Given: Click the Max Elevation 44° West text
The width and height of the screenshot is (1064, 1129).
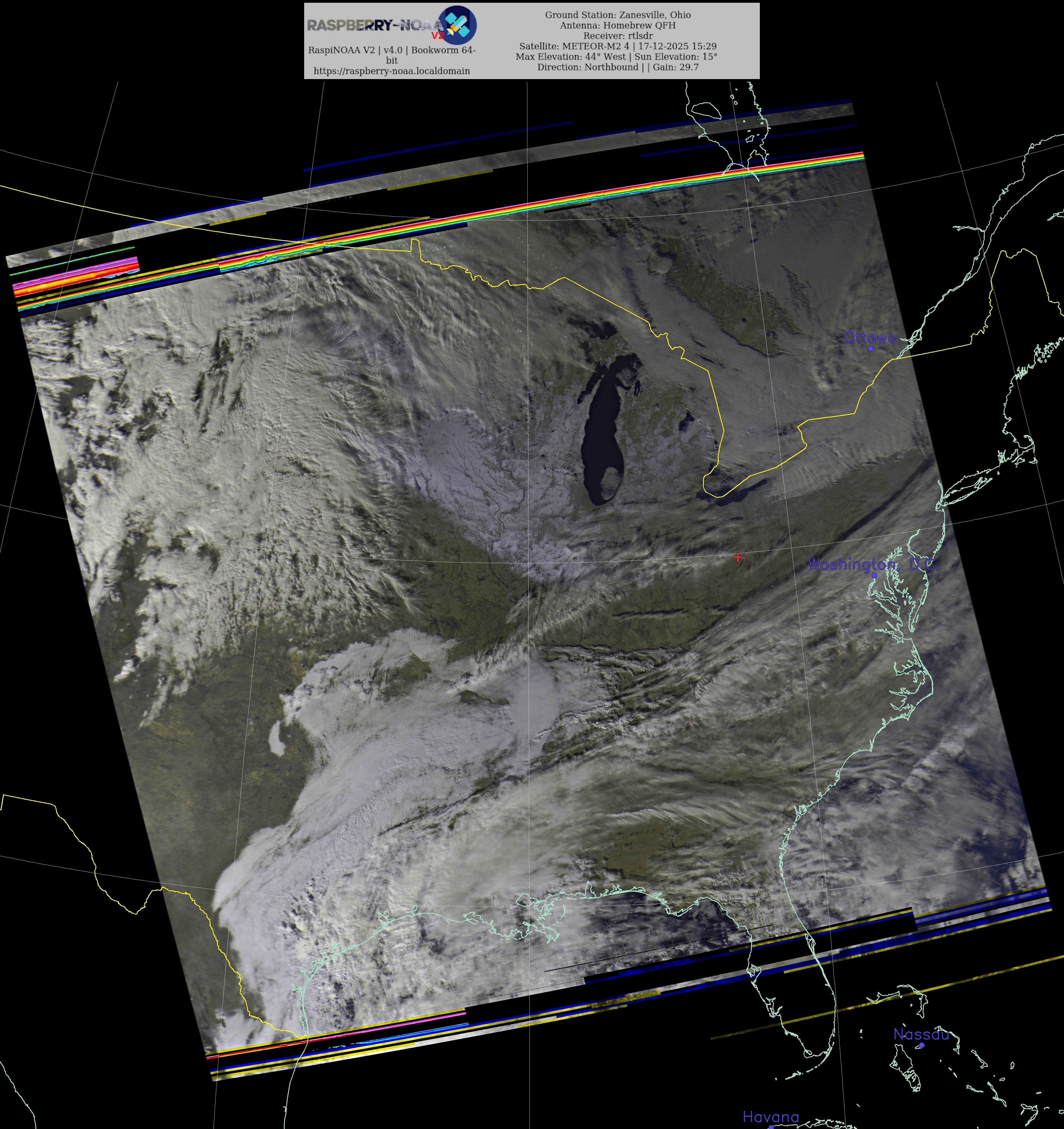Looking at the screenshot, I should point(571,57).
